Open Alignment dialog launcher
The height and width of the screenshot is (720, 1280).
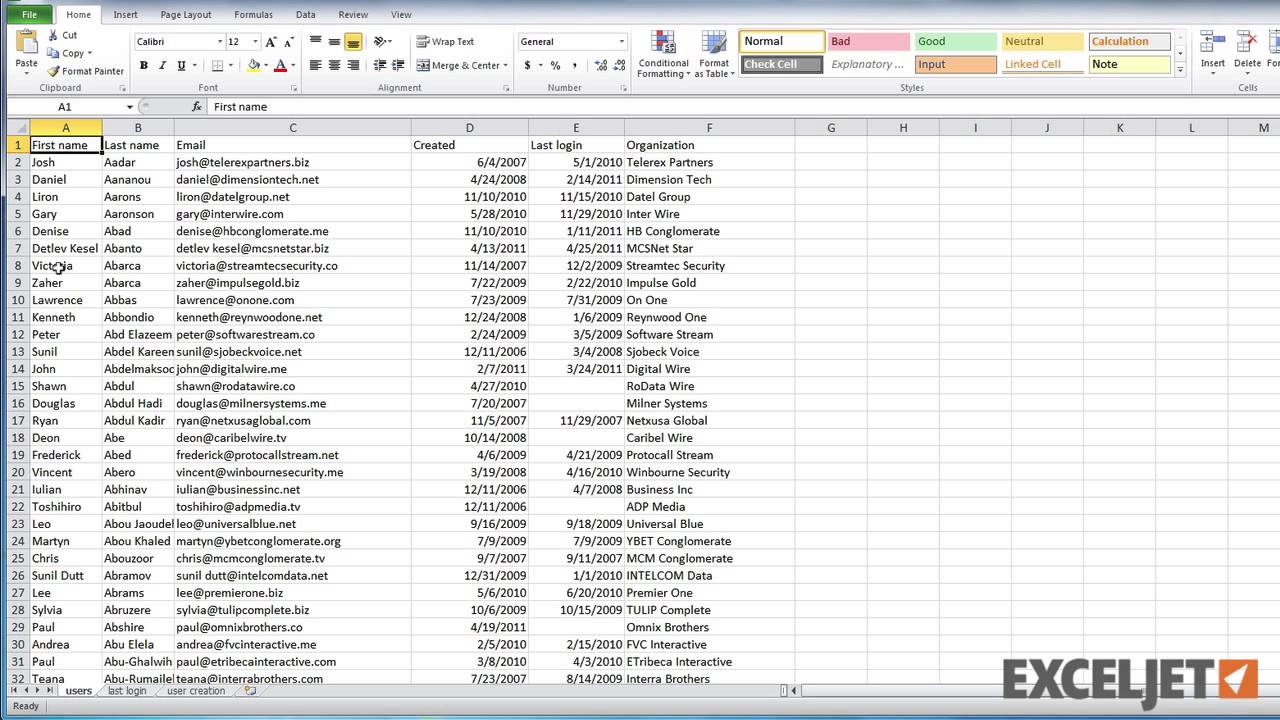pos(506,88)
